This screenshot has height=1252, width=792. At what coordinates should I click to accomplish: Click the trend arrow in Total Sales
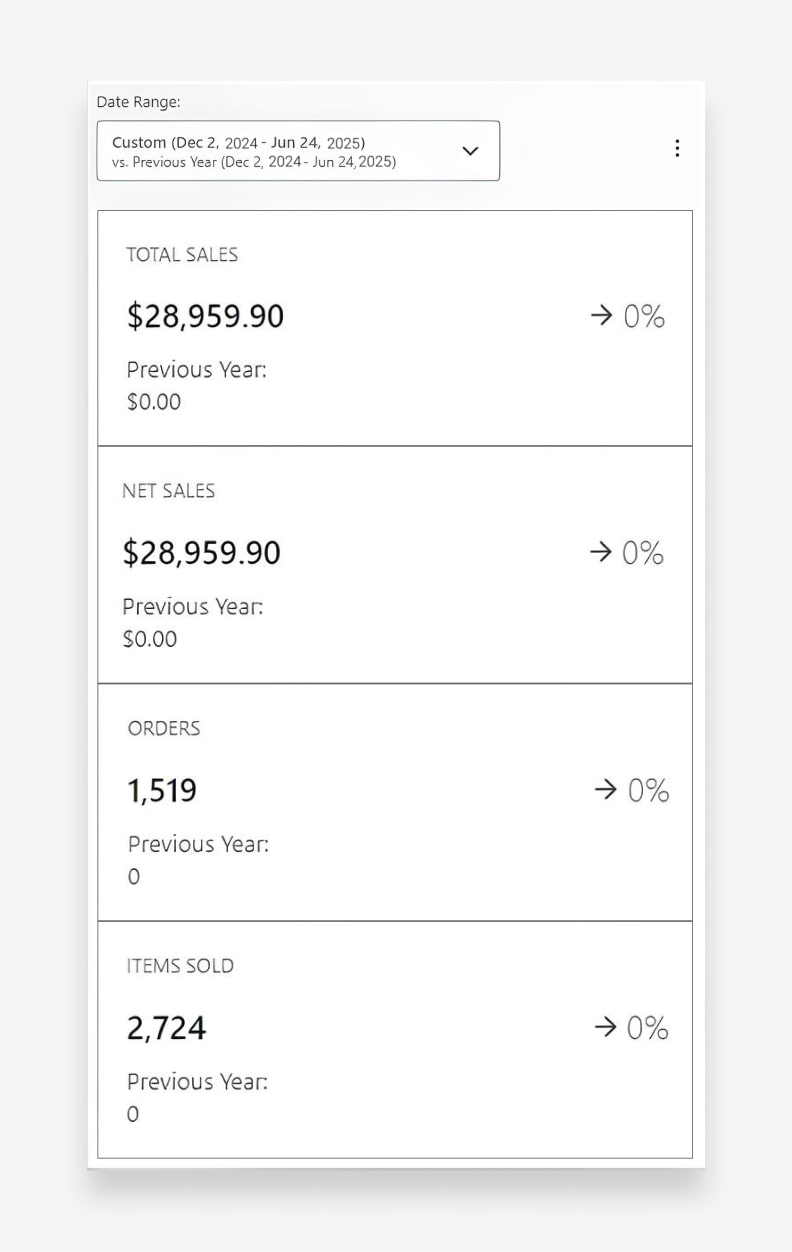click(601, 316)
